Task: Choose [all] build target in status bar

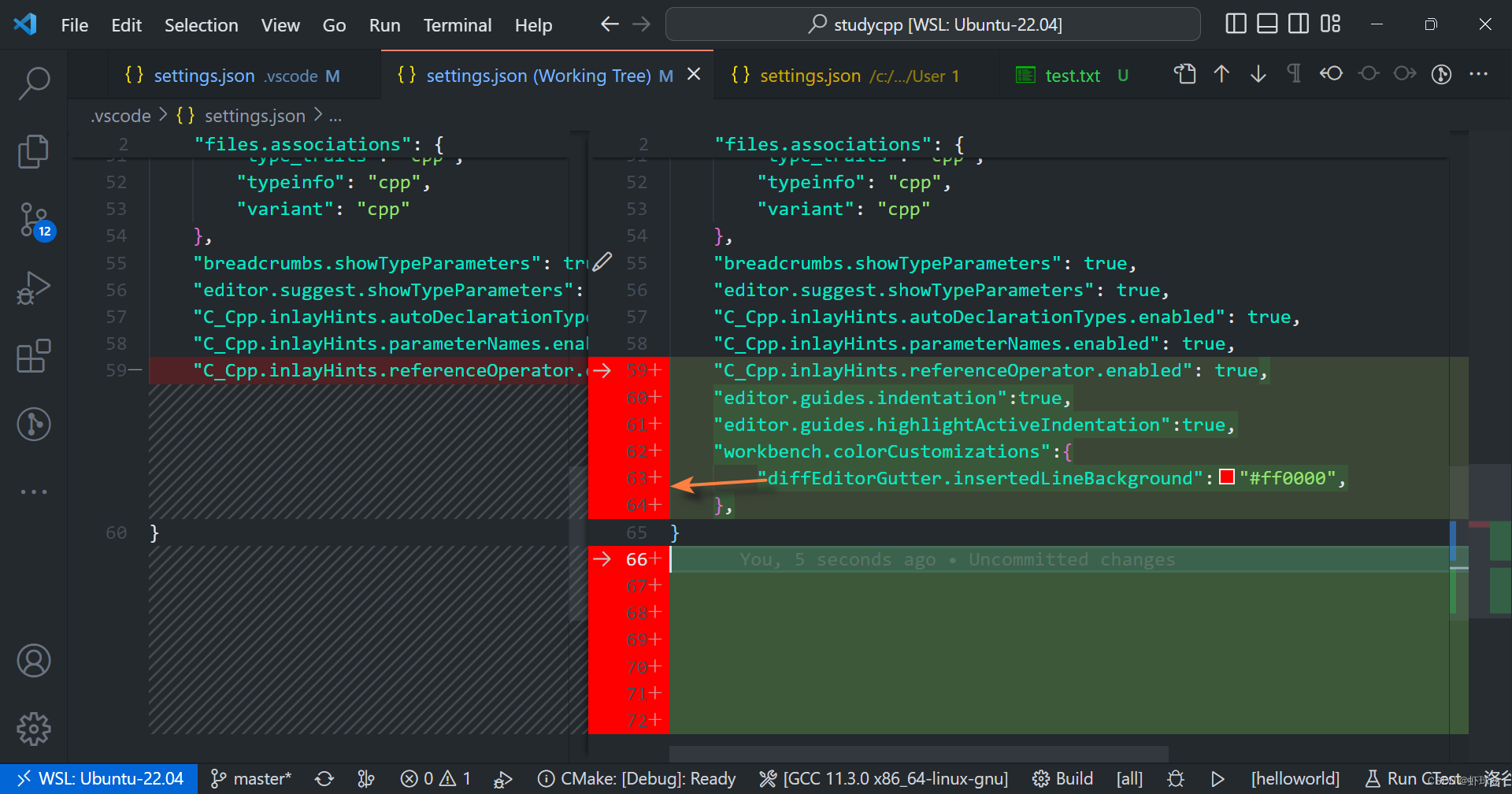Action: tap(1129, 779)
